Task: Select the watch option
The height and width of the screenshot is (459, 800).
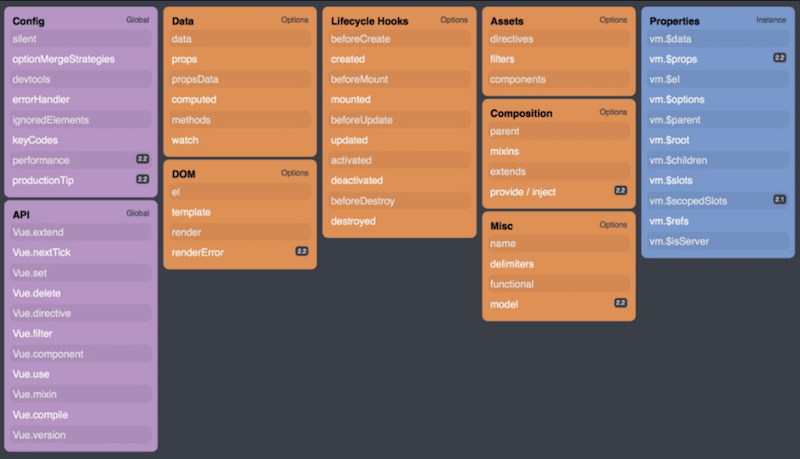Action: (x=240, y=140)
